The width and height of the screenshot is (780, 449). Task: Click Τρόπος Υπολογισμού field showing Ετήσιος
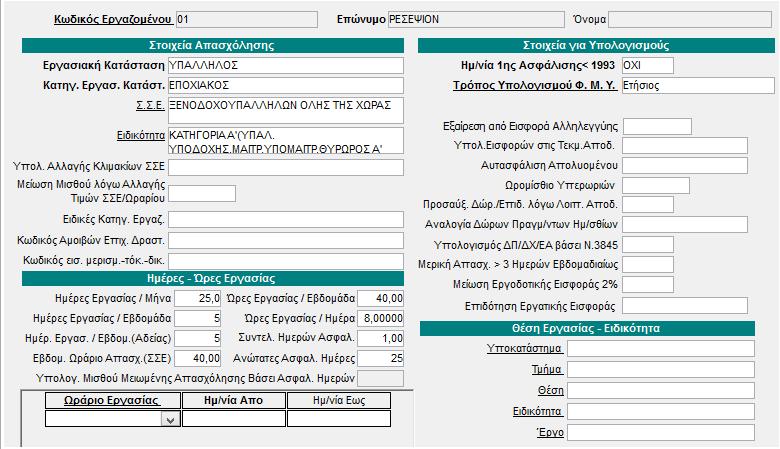[698, 86]
